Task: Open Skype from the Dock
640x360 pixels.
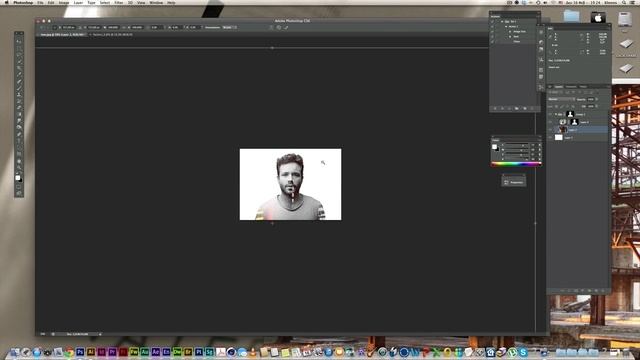Action: click(523, 352)
